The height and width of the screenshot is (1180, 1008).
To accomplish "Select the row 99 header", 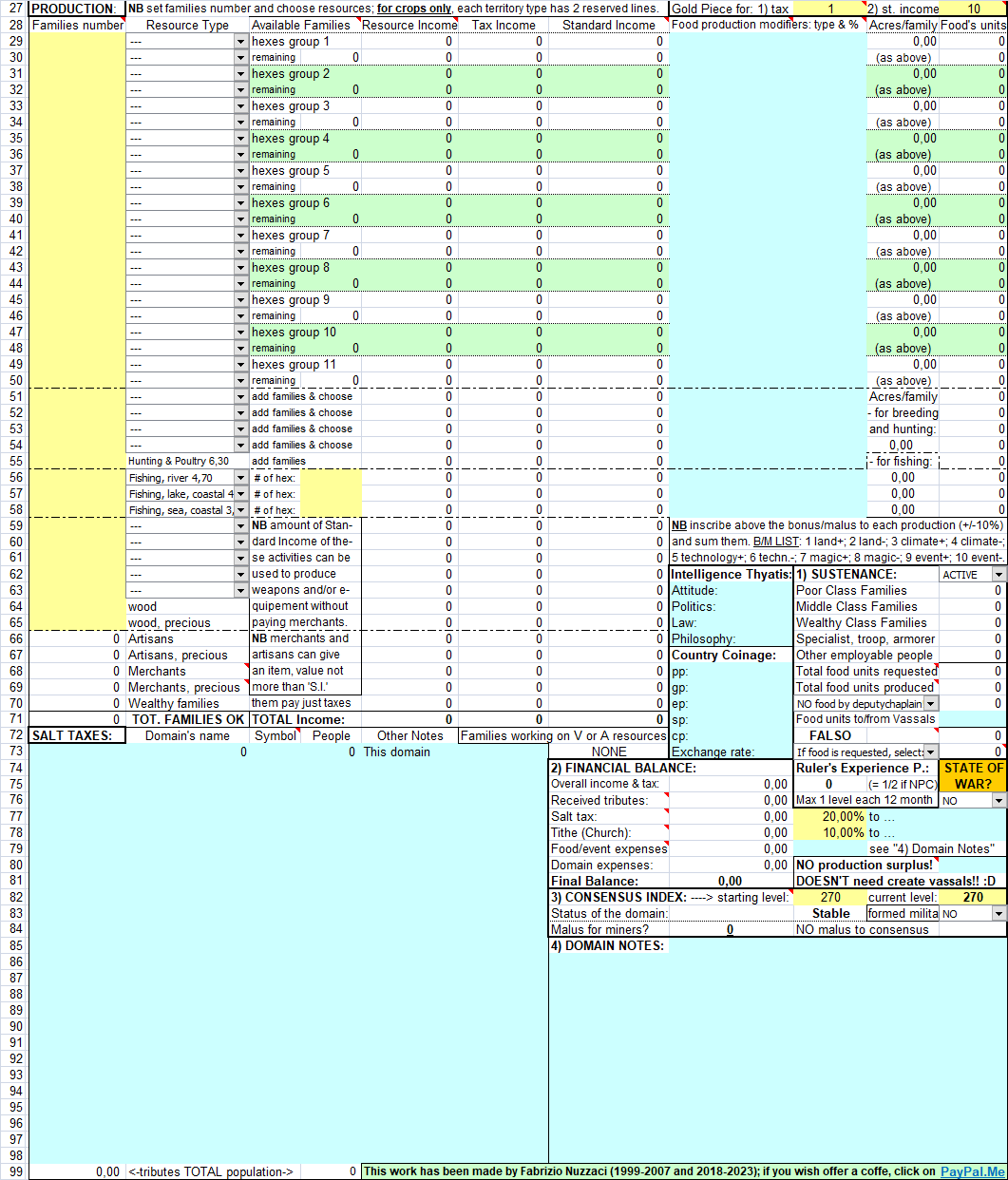I will point(14,1171).
